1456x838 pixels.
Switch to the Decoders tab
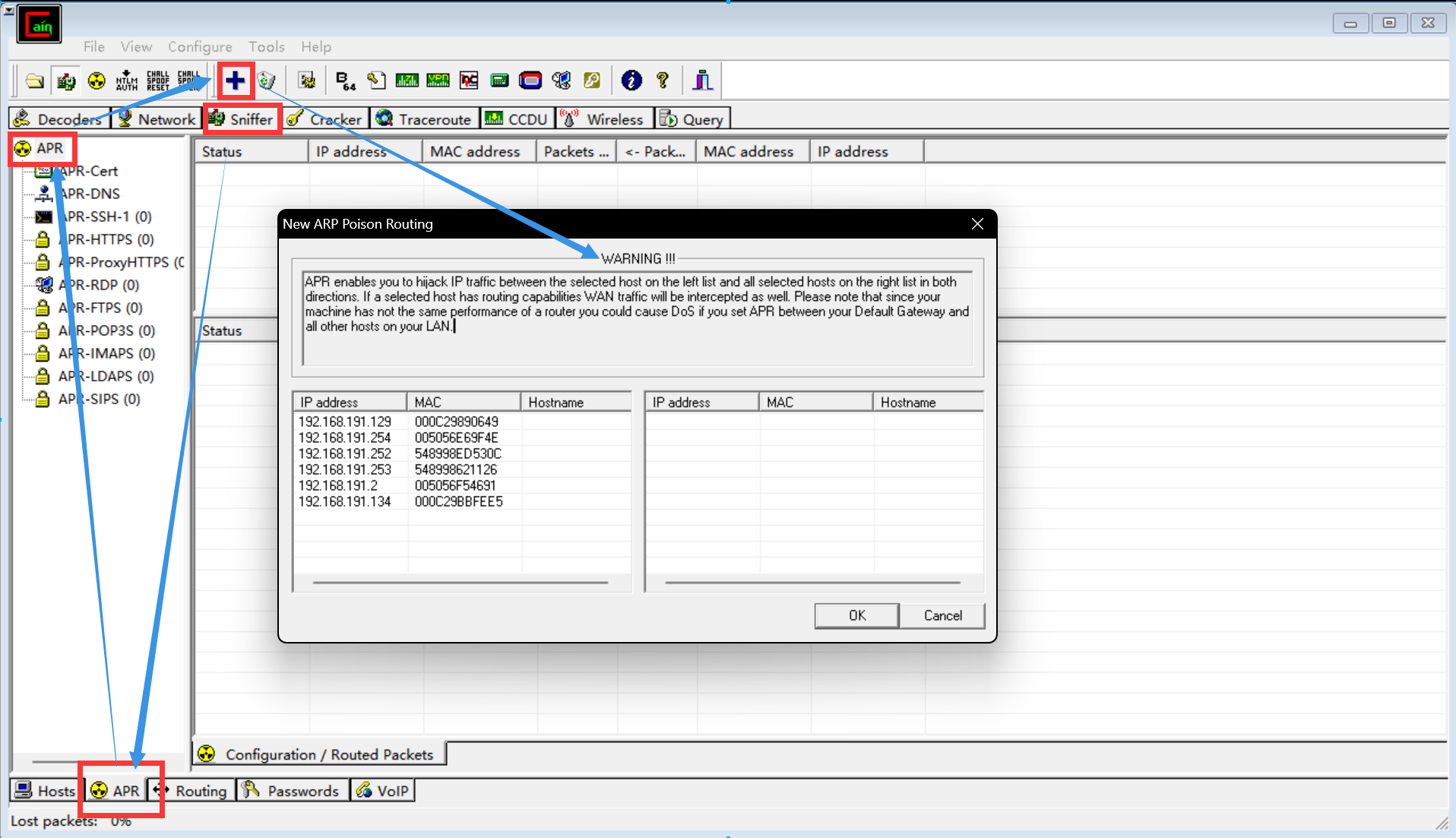58,119
